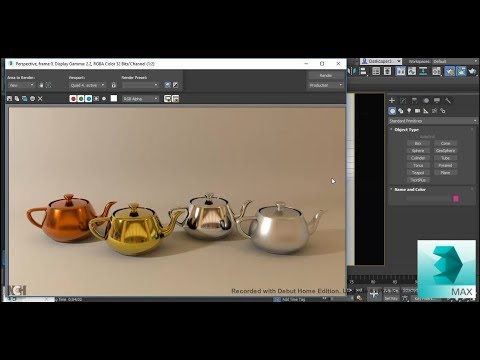Viewport: 480px width, 360px height.
Task: Click the Mirror tool in main toolbar
Action: (351, 71)
